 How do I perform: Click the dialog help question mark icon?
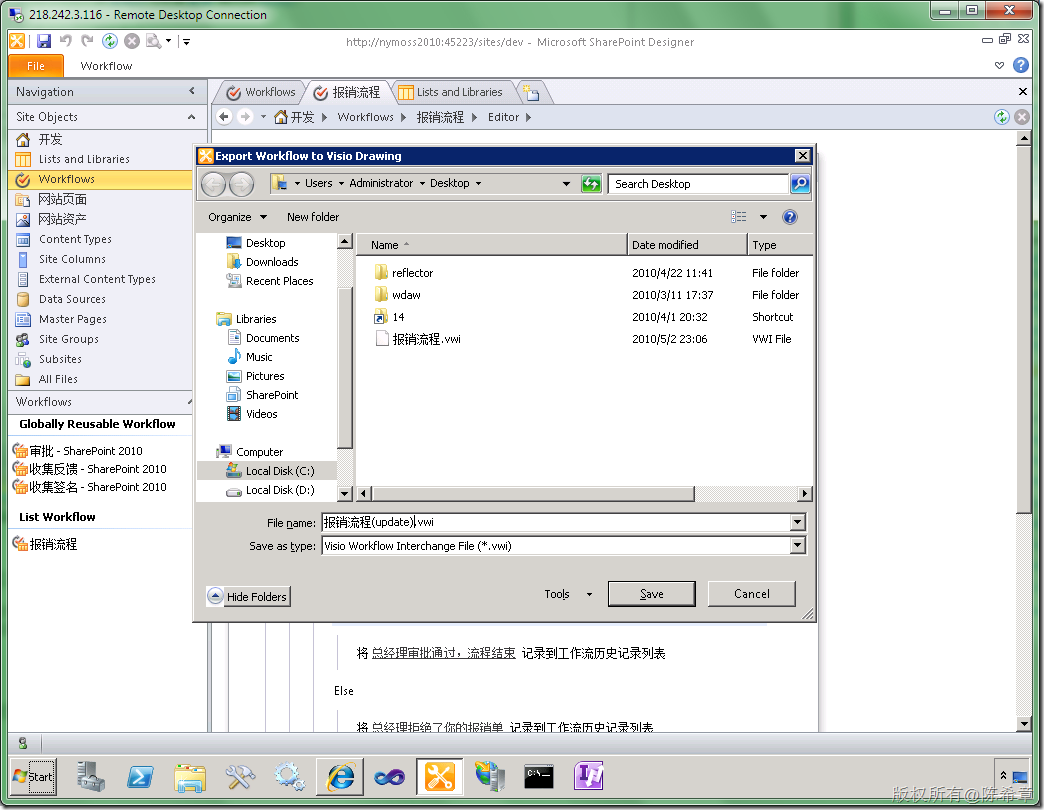790,217
